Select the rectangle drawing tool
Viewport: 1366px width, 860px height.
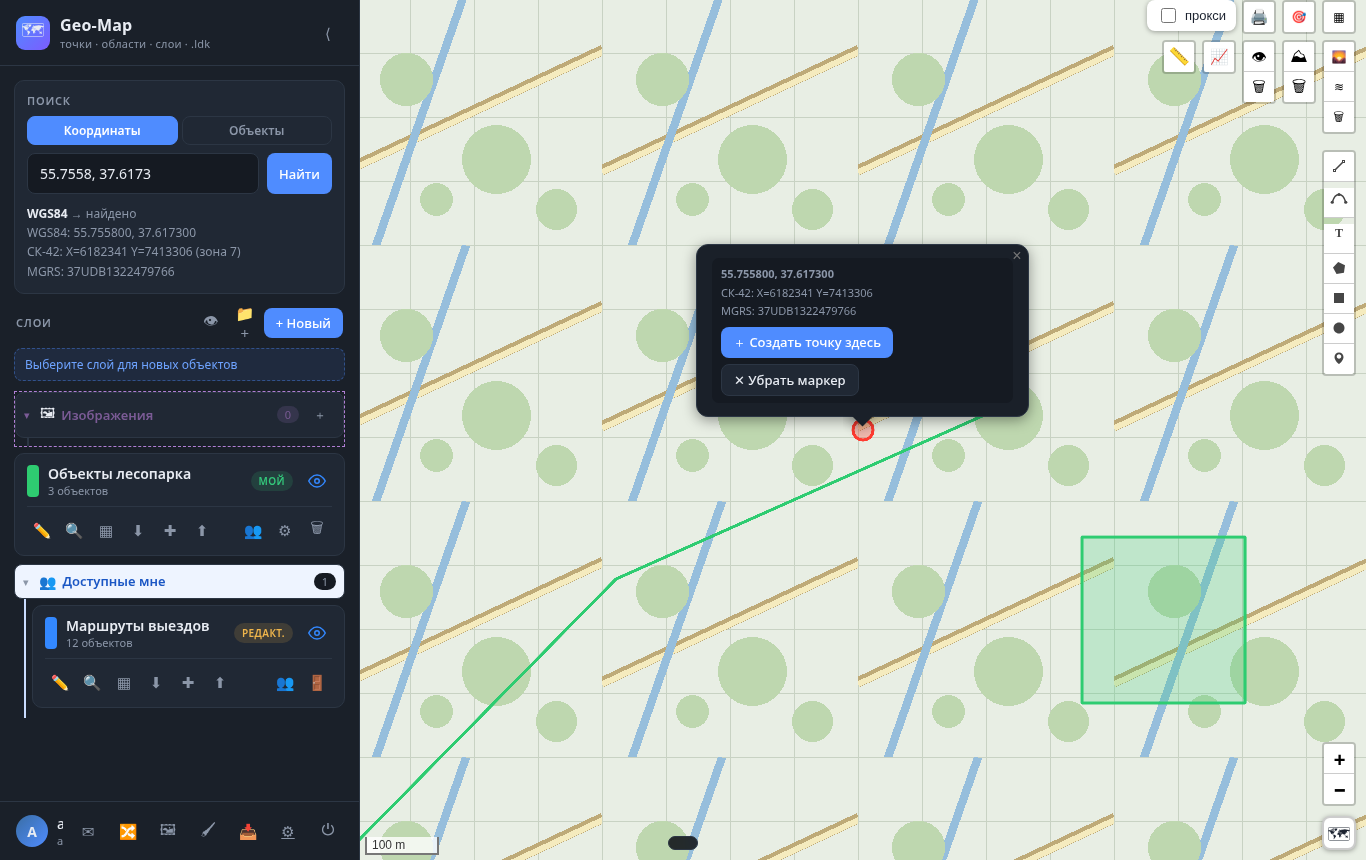pyautogui.click(x=1339, y=298)
